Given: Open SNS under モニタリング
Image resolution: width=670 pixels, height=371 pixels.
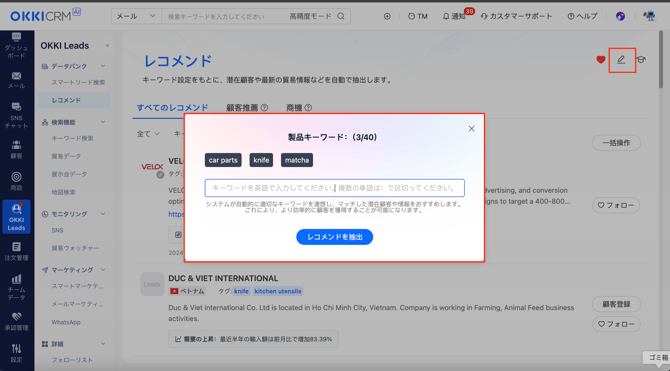Looking at the screenshot, I should [x=57, y=230].
